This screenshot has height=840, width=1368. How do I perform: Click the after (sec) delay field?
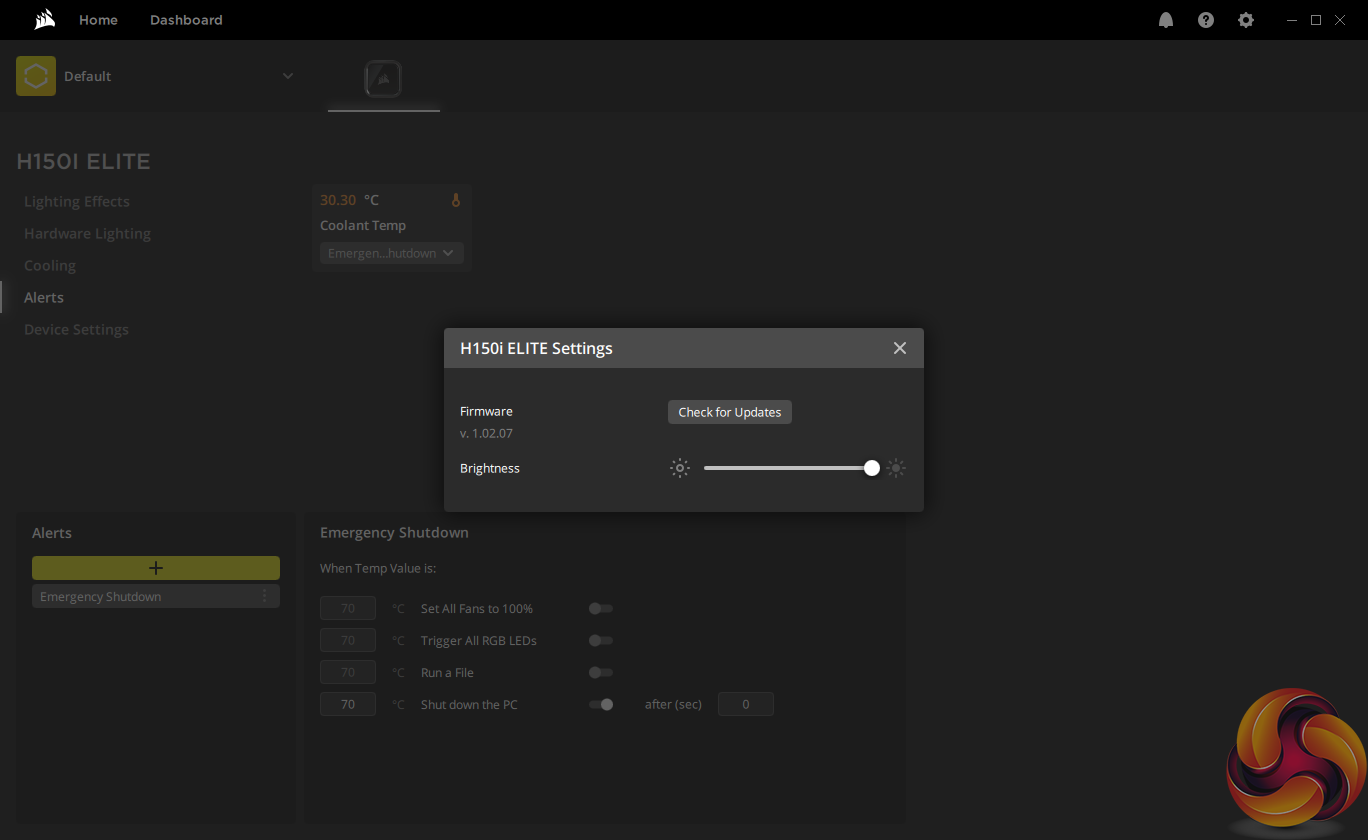(x=746, y=704)
